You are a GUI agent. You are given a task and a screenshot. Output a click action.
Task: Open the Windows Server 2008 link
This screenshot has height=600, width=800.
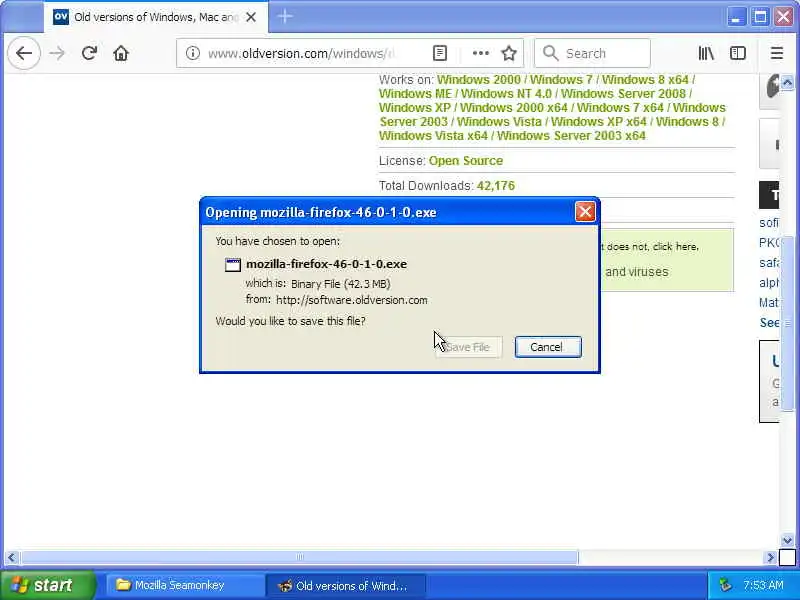[623, 94]
